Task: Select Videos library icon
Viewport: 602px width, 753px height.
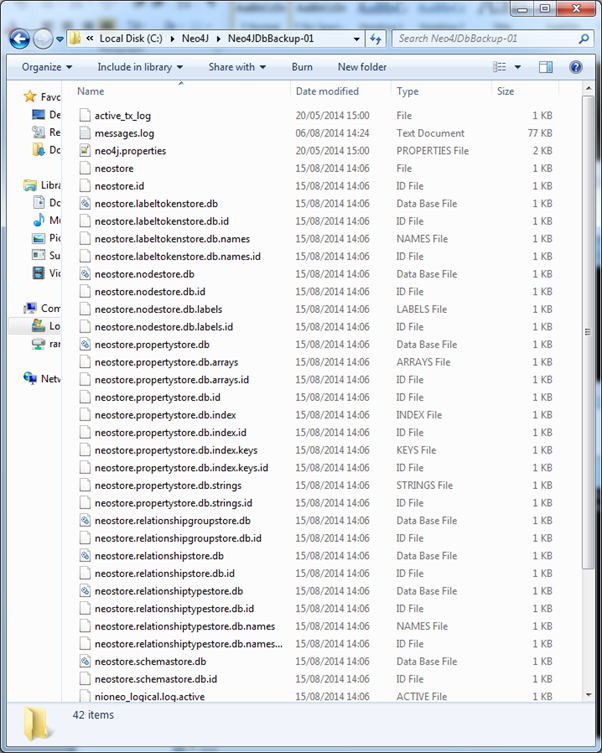Action: [38, 273]
